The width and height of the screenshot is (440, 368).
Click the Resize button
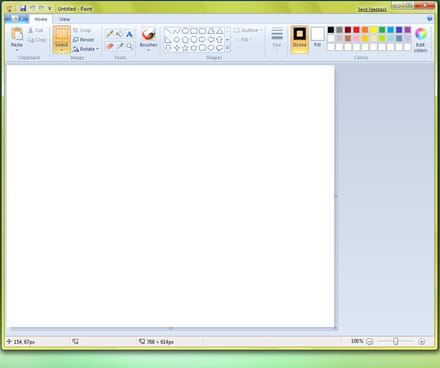[x=83, y=40]
